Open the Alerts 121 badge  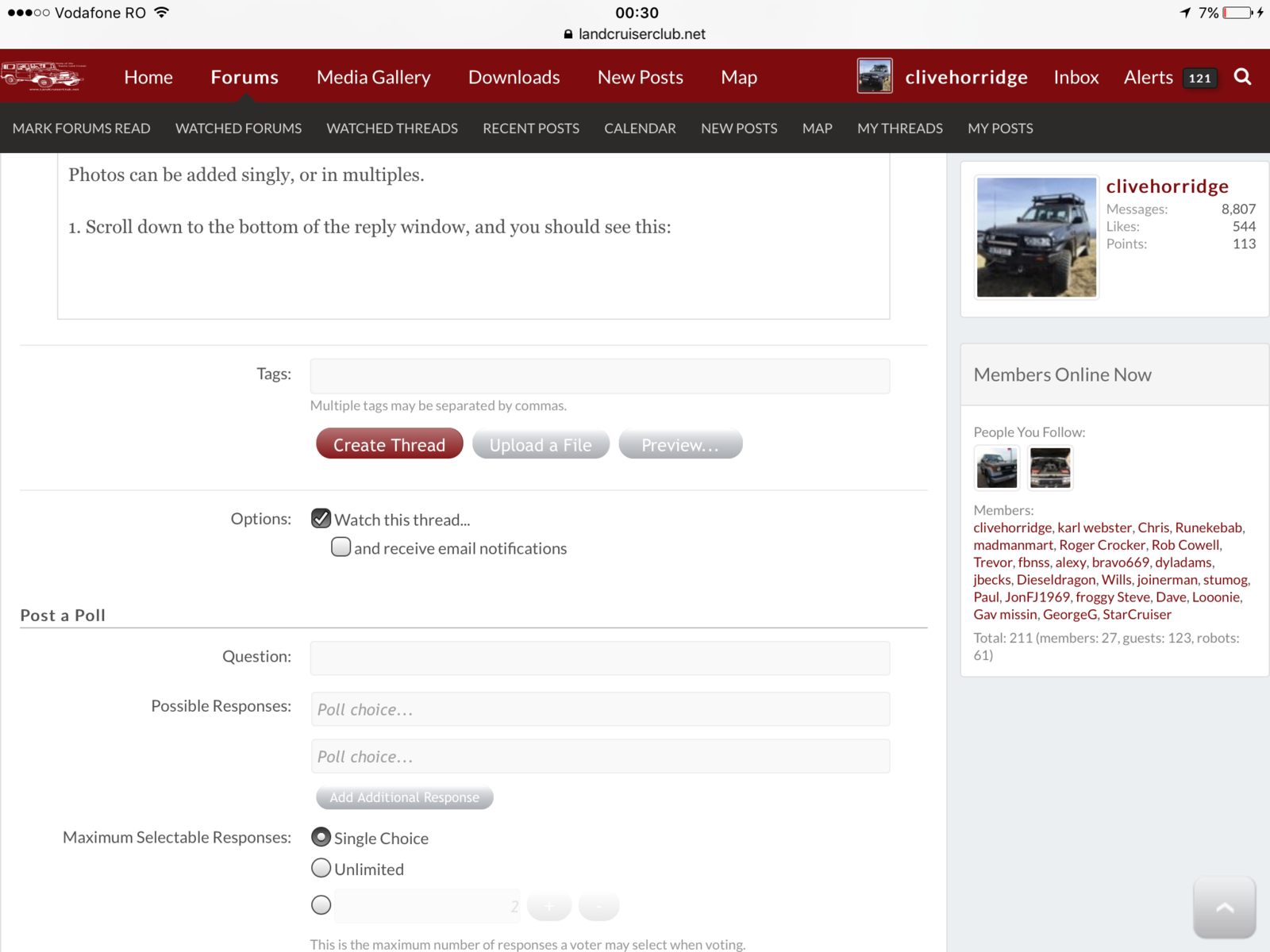coord(1200,78)
